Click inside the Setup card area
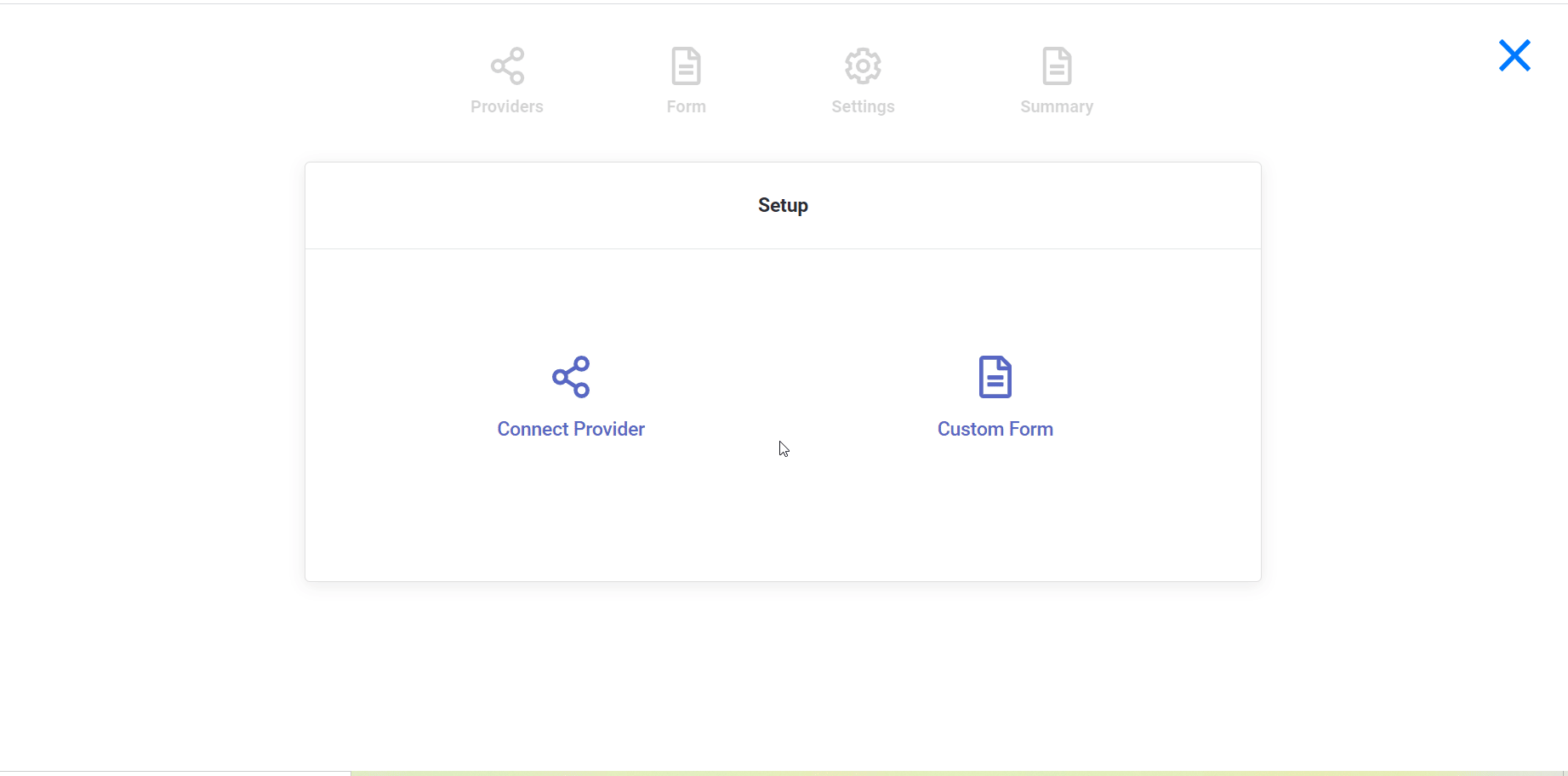This screenshot has height=776, width=1568. tap(782, 511)
